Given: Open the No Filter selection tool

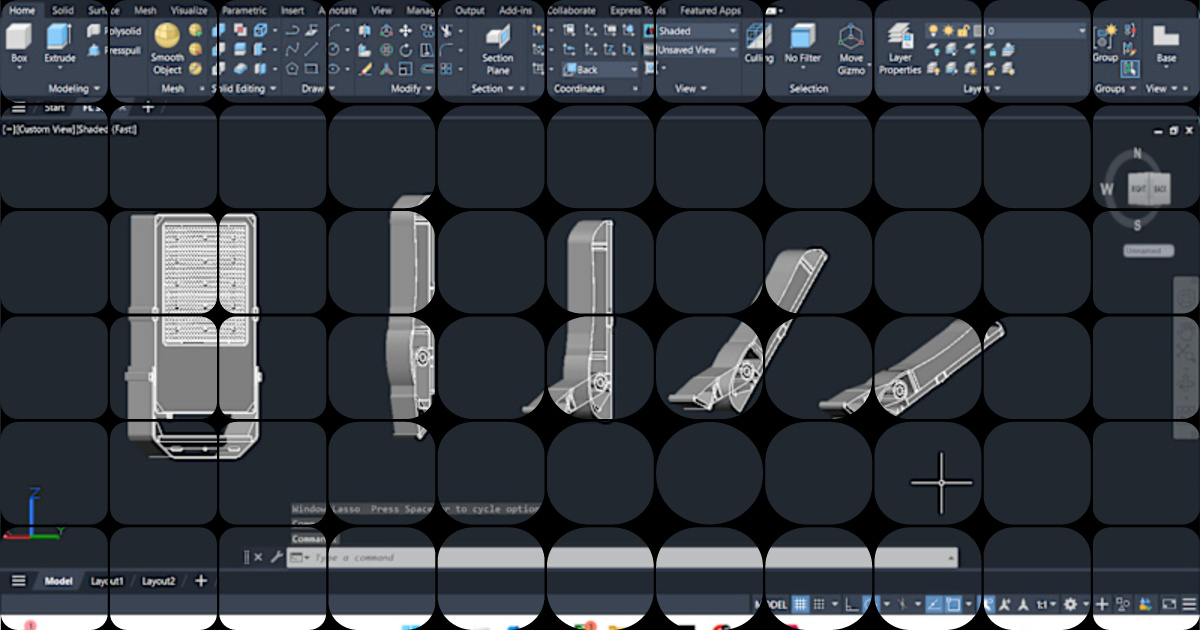Looking at the screenshot, I should click(x=803, y=45).
